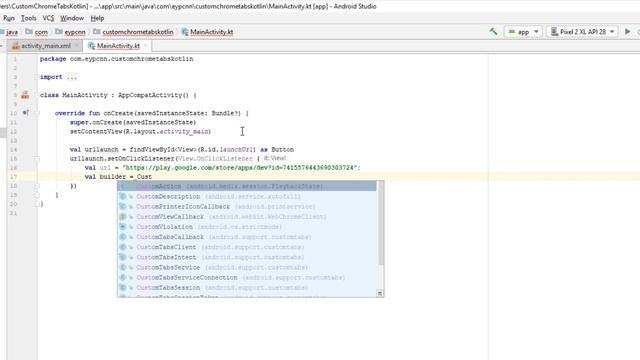This screenshot has width=640, height=360.
Task: Select the highlighted CustomAction suggestion
Action: pyautogui.click(x=247, y=186)
